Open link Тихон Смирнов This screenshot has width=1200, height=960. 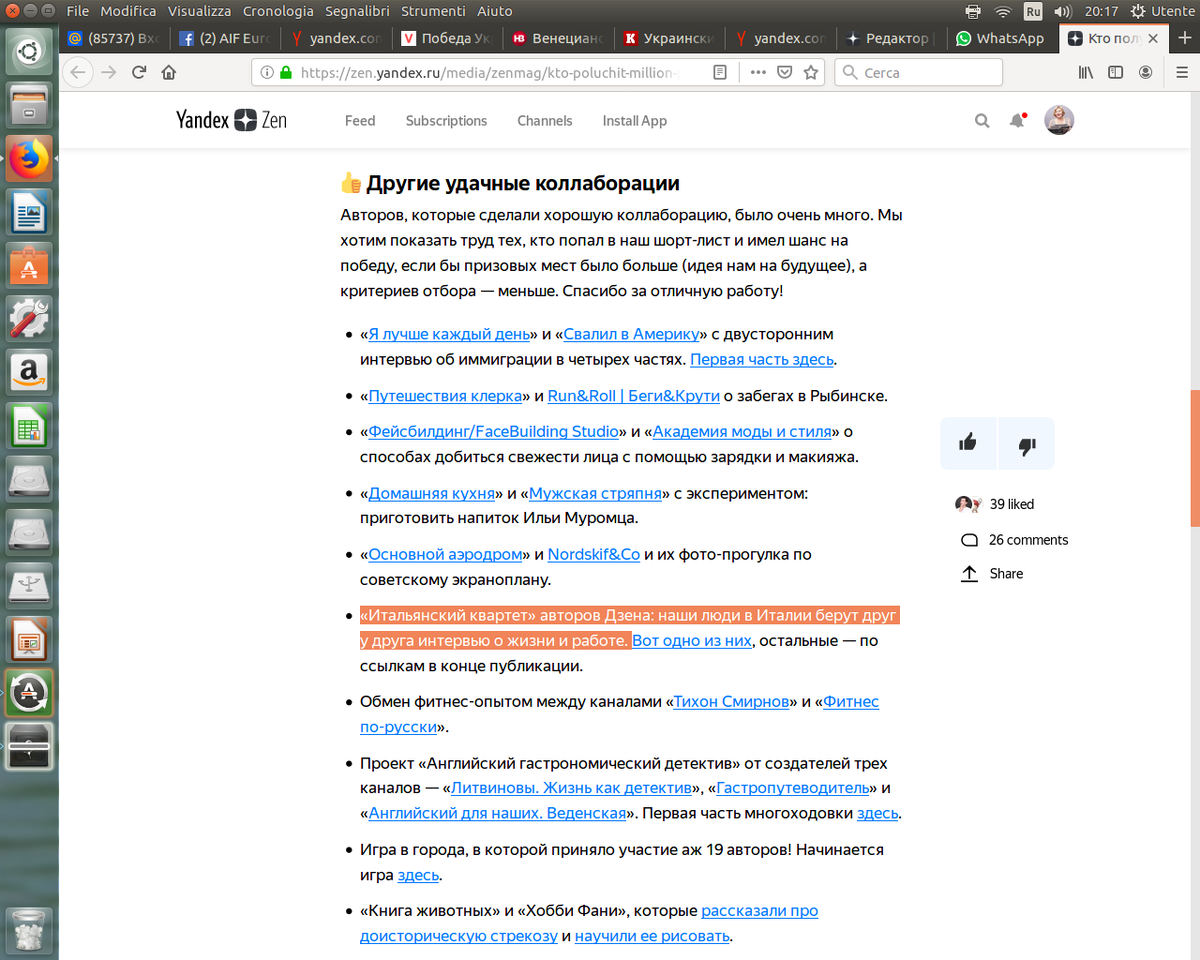coord(731,701)
